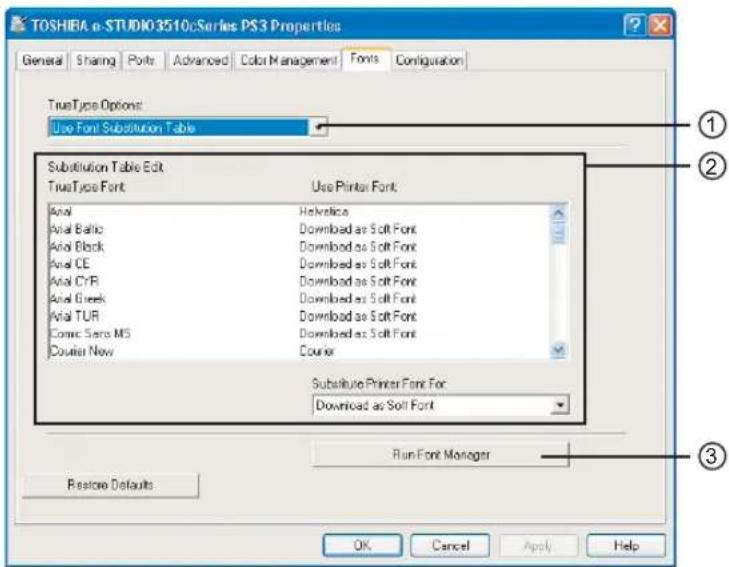The width and height of the screenshot is (729, 567).
Task: Click the font list scroll down arrow
Action: coord(558,350)
